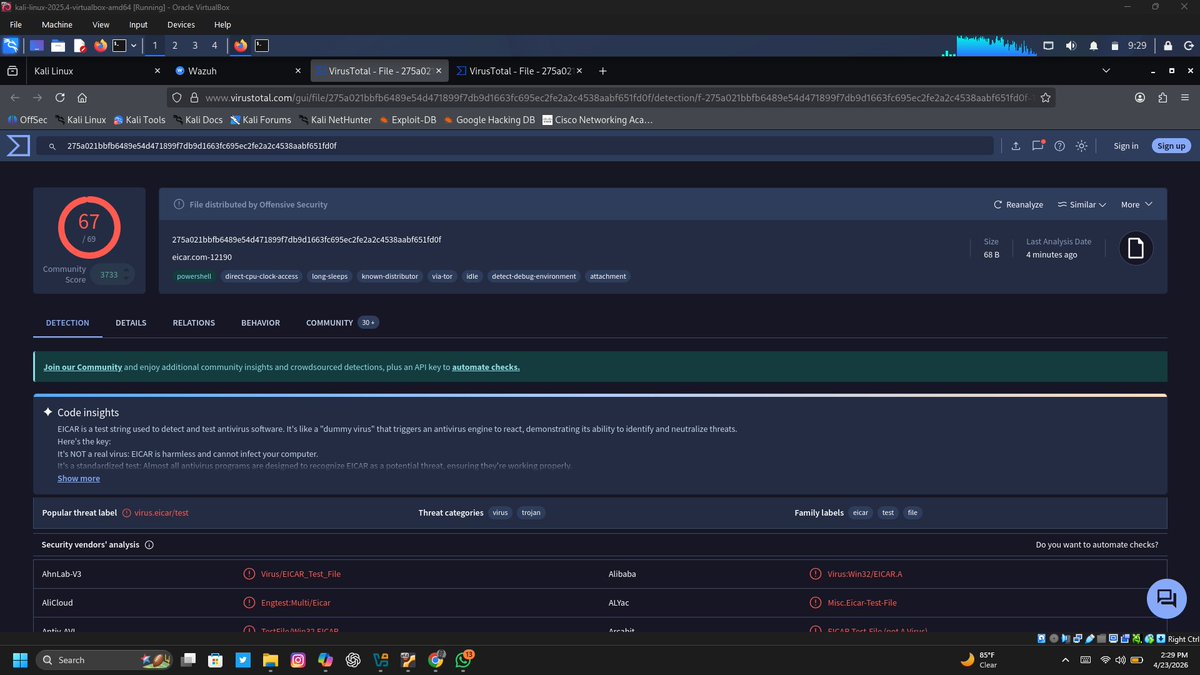Click the Join our Community link

[83, 367]
